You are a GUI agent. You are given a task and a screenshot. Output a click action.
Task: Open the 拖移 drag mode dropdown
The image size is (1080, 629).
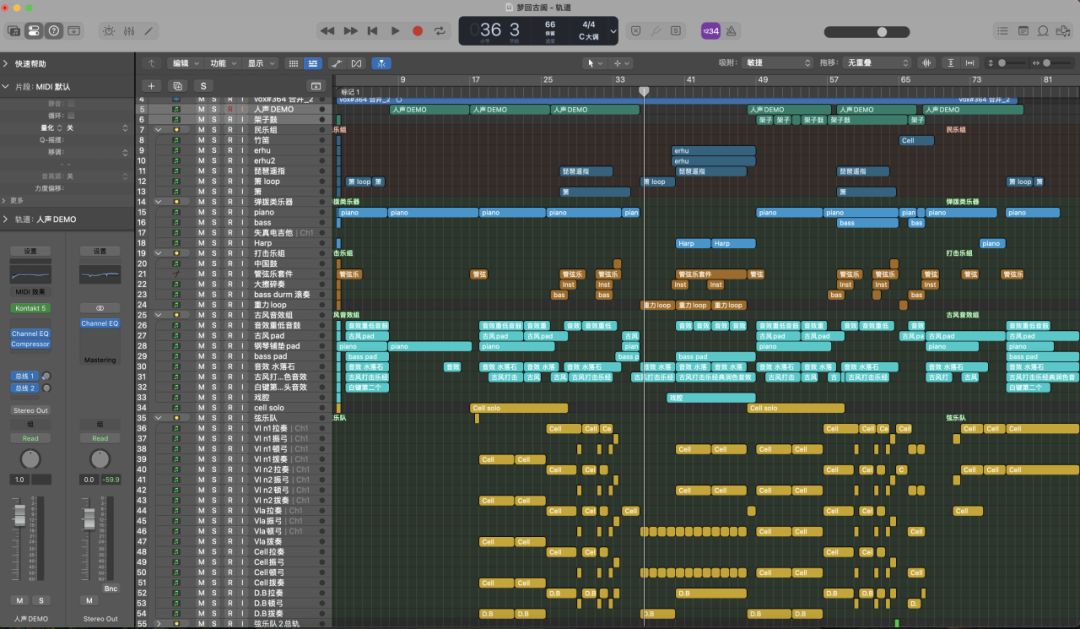[x=877, y=63]
